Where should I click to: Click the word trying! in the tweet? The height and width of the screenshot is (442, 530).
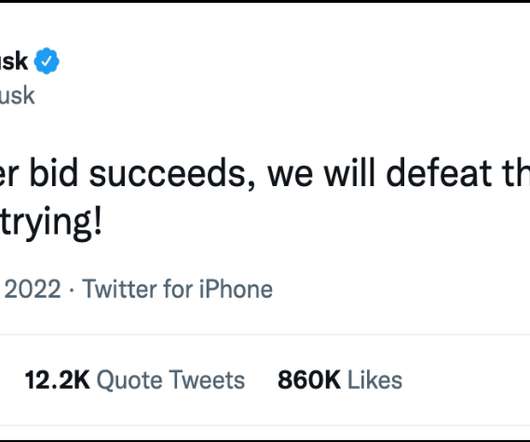point(51,224)
